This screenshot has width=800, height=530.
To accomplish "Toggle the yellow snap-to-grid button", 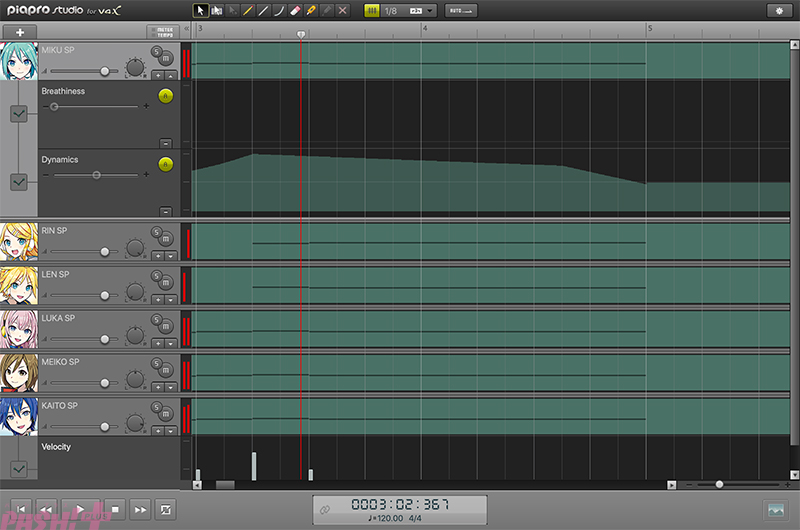I will coord(371,10).
